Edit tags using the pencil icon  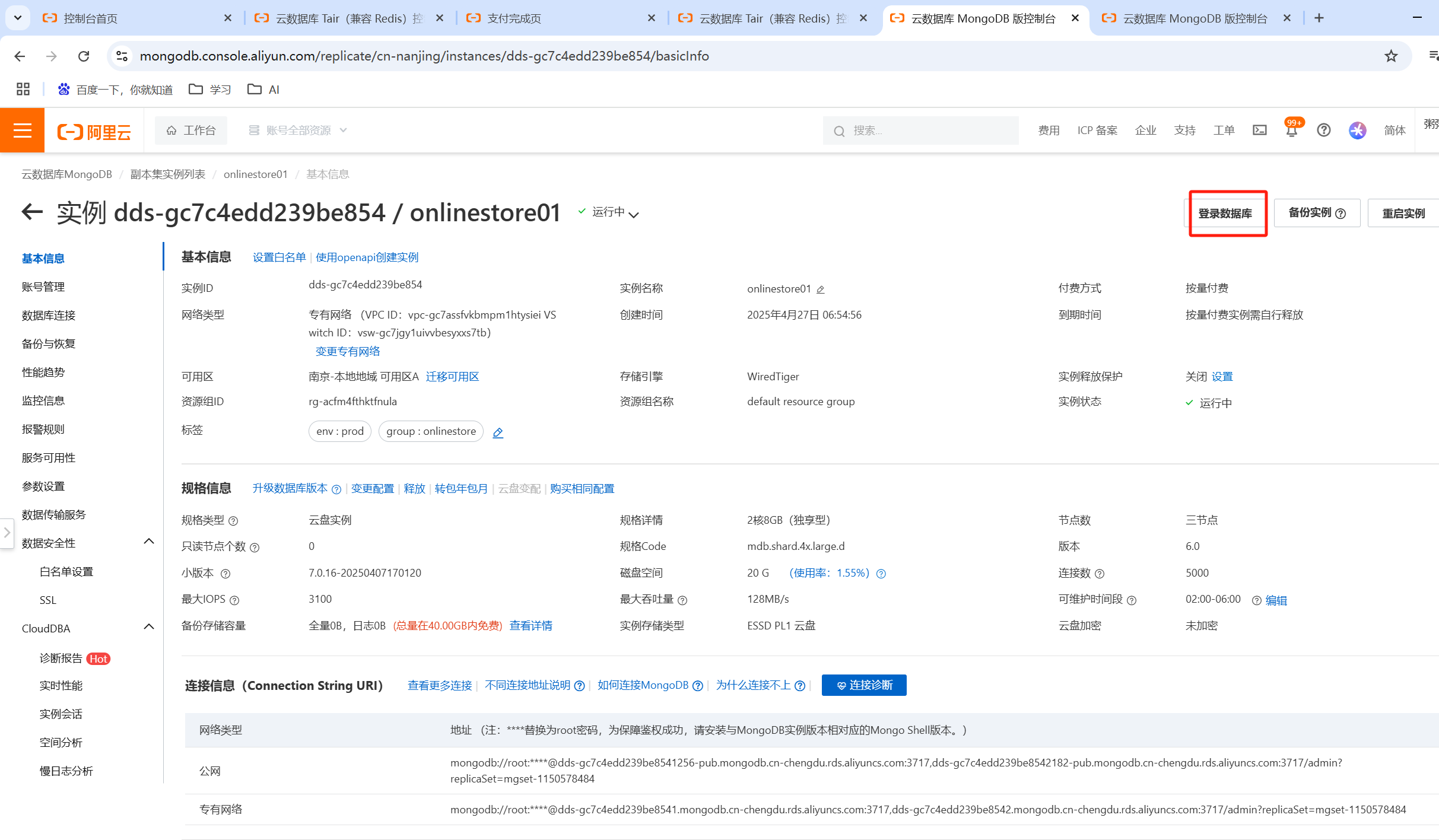[x=498, y=432]
